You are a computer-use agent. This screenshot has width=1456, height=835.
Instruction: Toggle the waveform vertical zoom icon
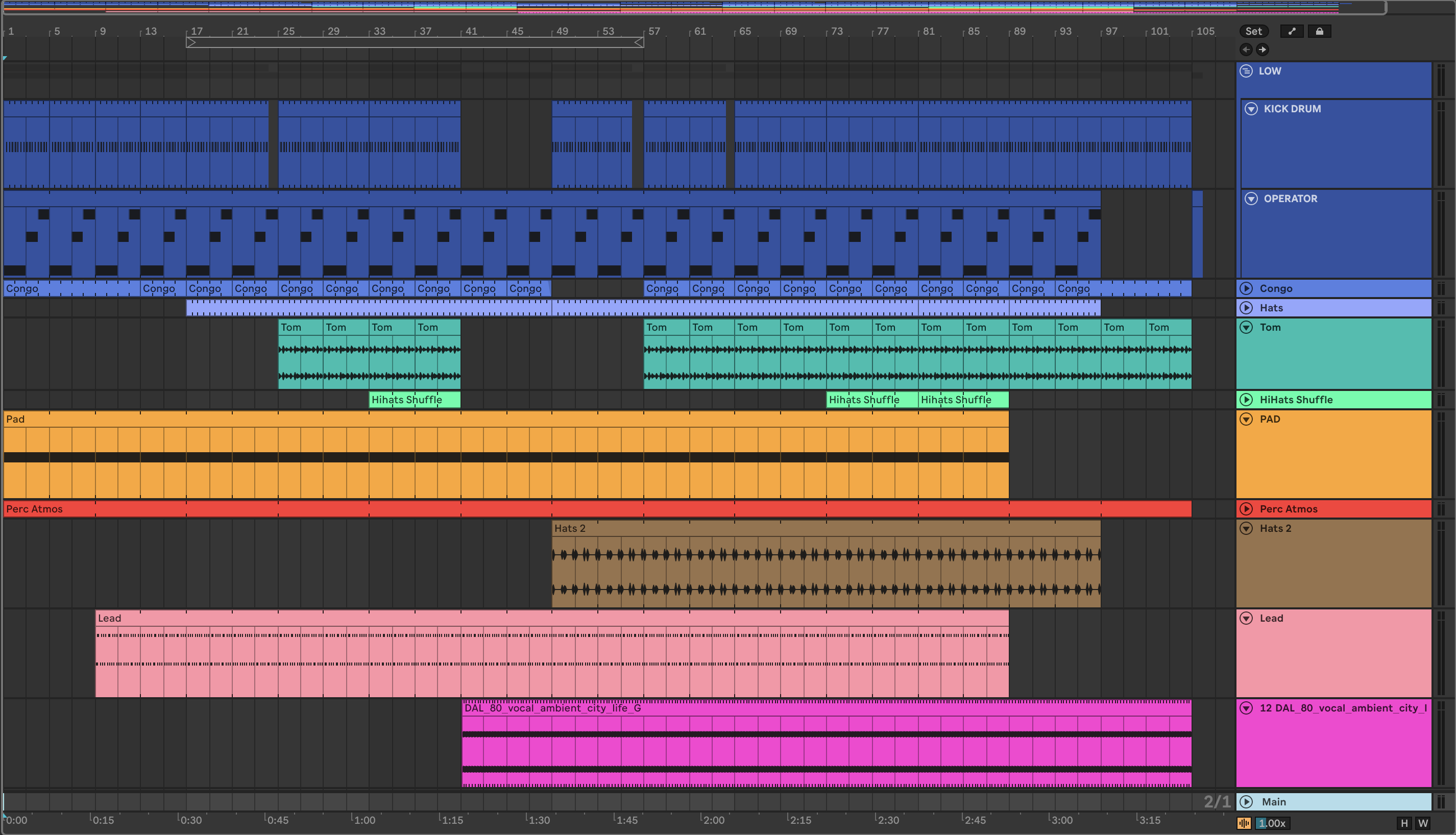point(1244,824)
